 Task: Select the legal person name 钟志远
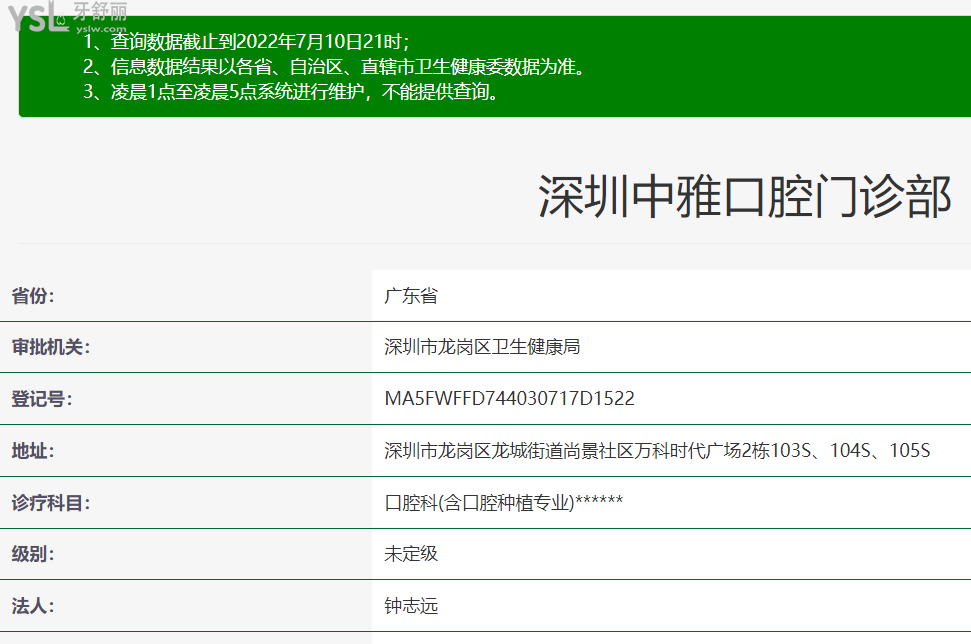[411, 606]
